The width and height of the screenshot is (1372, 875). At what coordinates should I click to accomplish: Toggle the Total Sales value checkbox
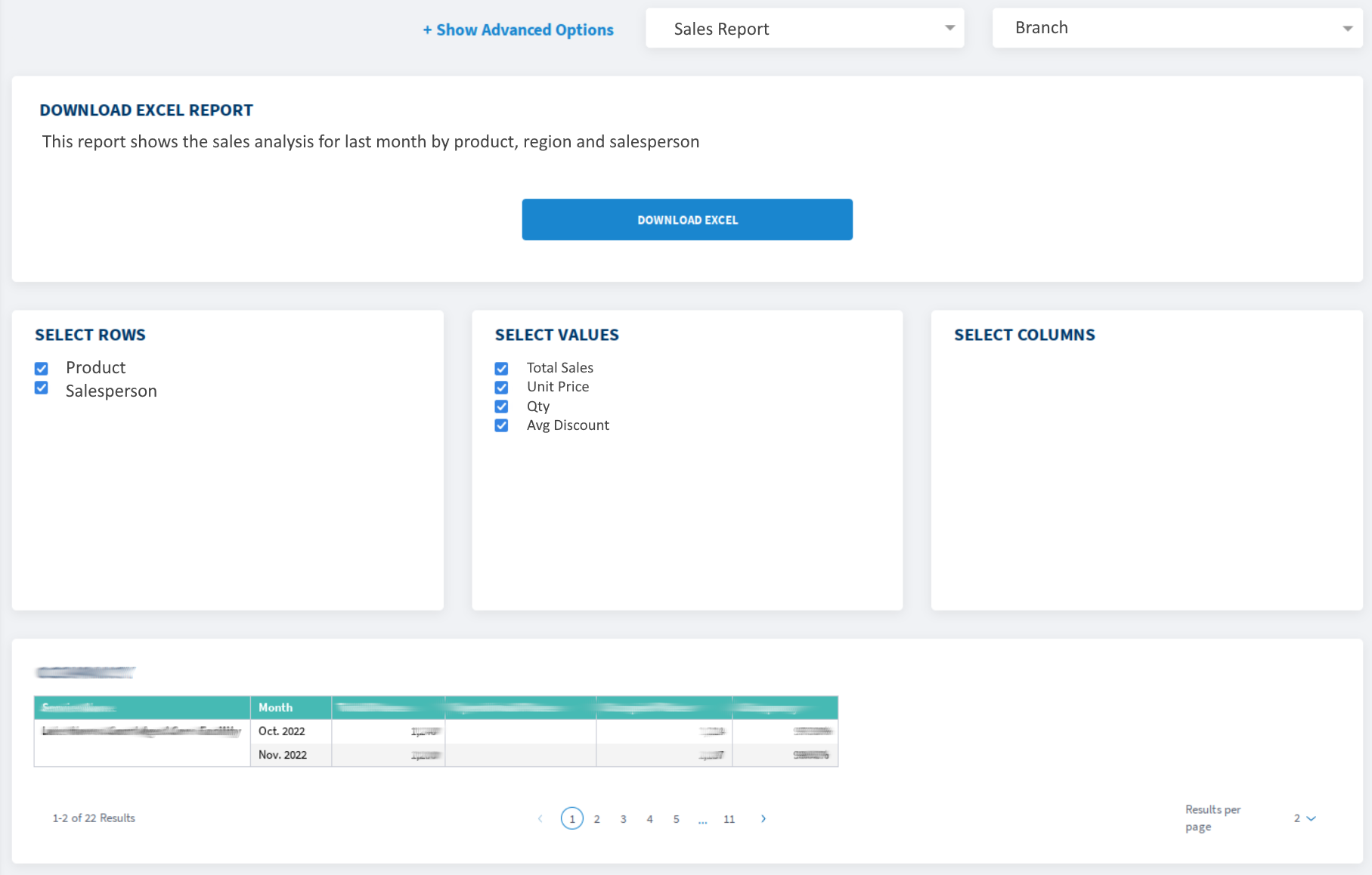pyautogui.click(x=501, y=369)
